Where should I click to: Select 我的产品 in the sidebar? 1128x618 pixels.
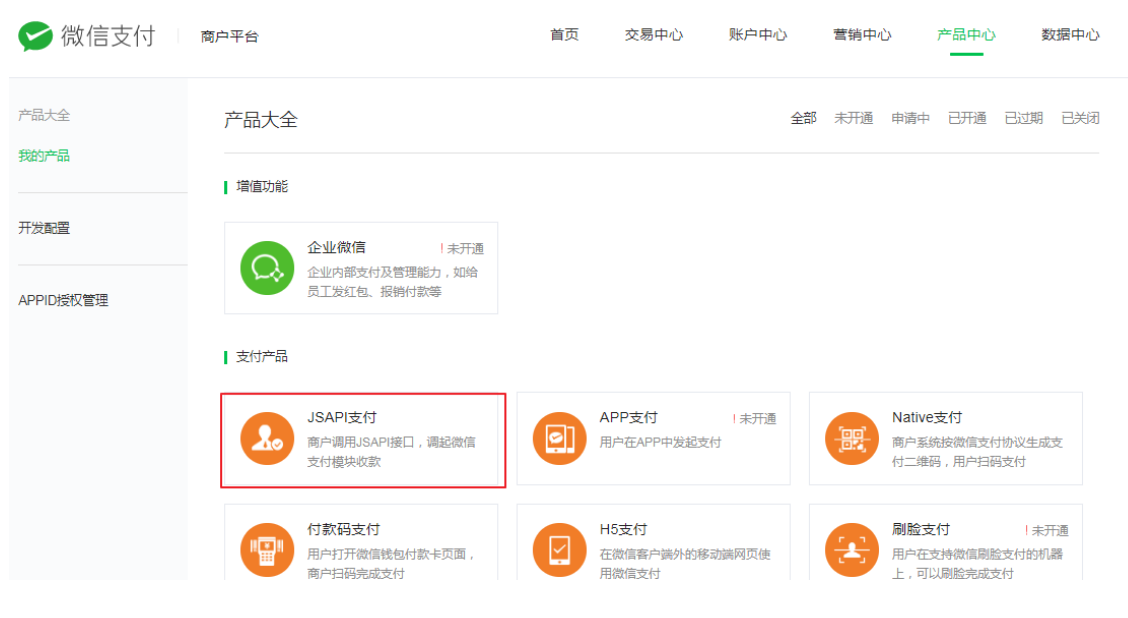[44, 155]
